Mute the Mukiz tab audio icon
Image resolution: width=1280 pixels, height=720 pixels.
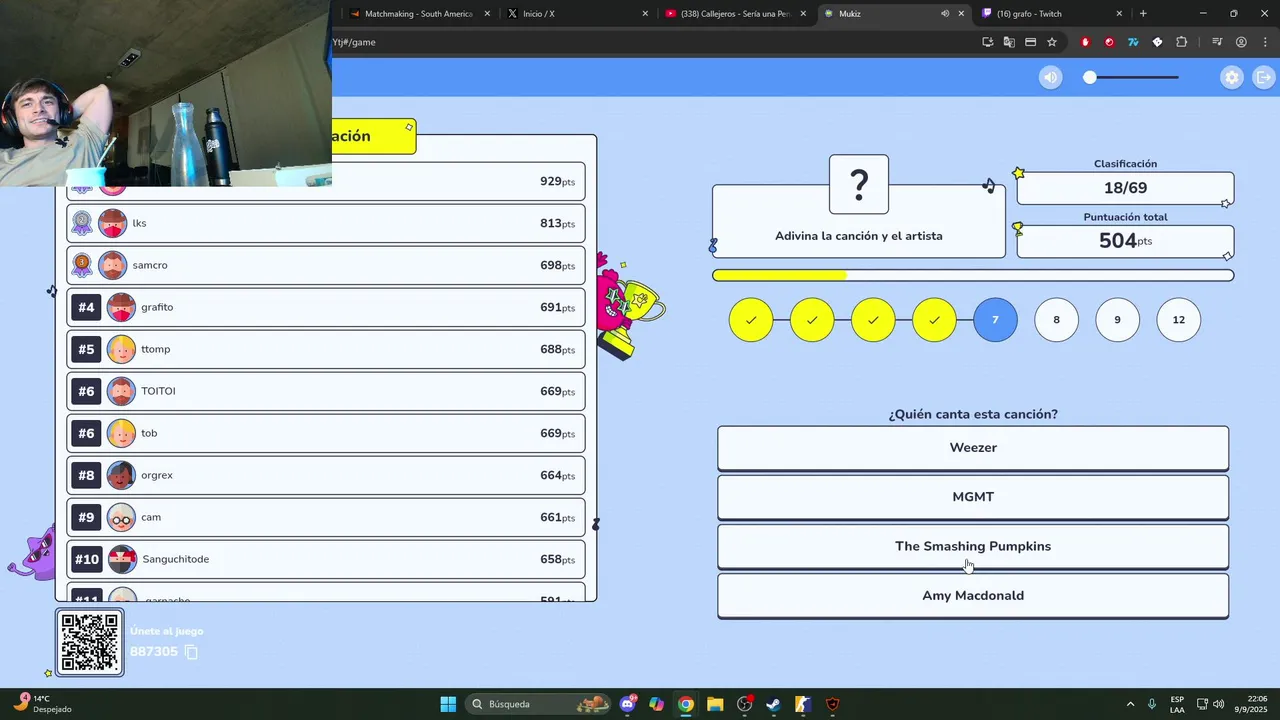[945, 14]
